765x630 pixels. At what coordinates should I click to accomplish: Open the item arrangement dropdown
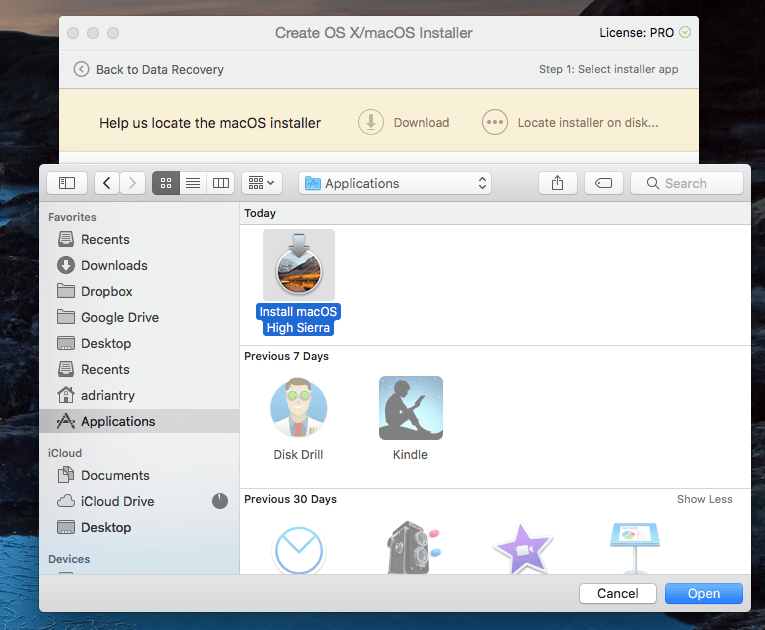[x=262, y=183]
